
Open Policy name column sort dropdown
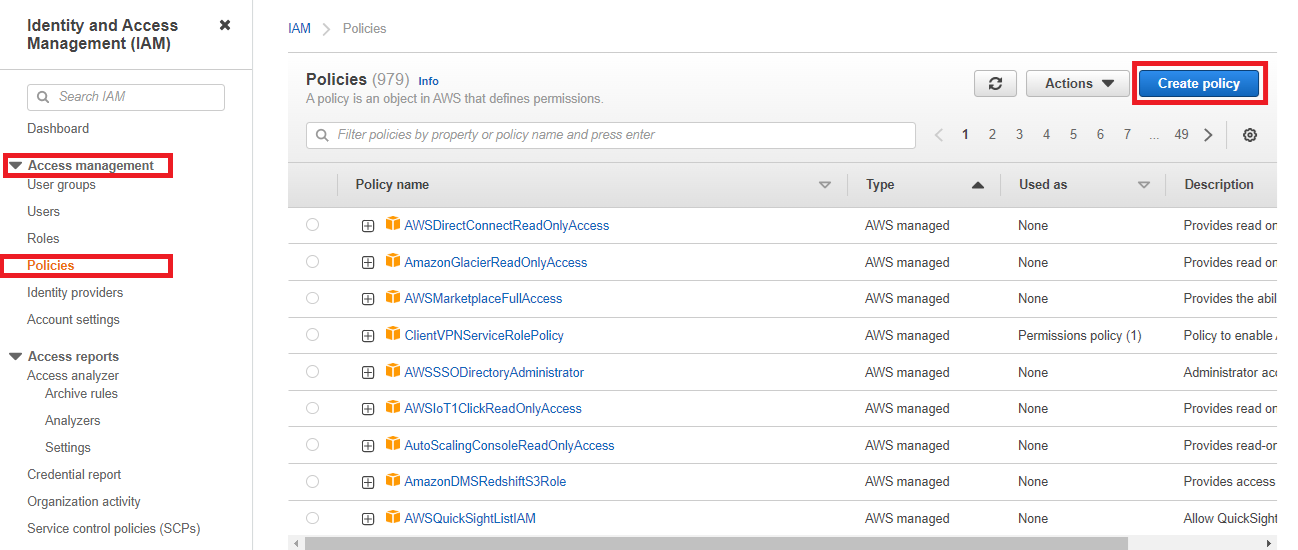pos(825,185)
